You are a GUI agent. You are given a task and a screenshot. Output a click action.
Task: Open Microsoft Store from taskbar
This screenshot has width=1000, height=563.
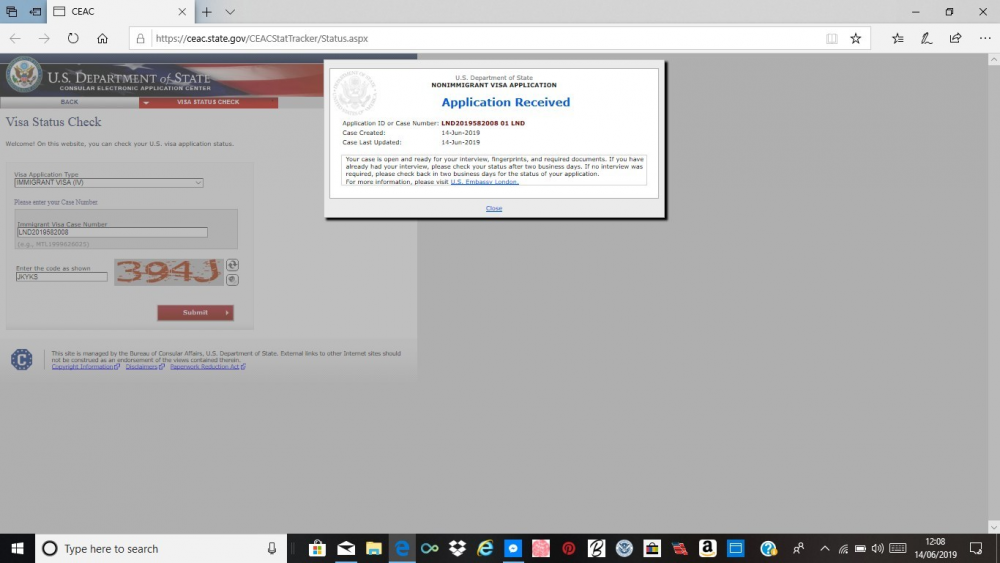click(x=317, y=548)
